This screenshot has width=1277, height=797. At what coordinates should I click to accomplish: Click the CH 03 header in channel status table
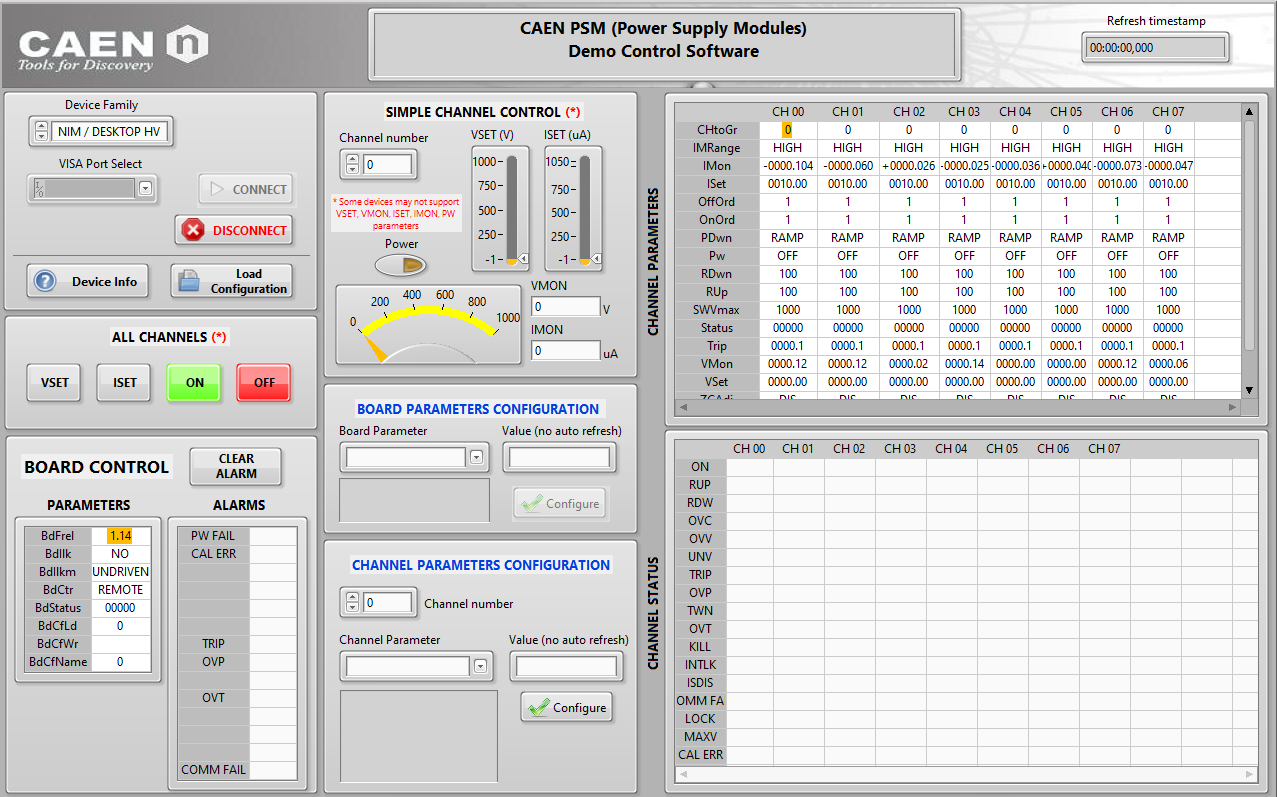pyautogui.click(x=900, y=449)
